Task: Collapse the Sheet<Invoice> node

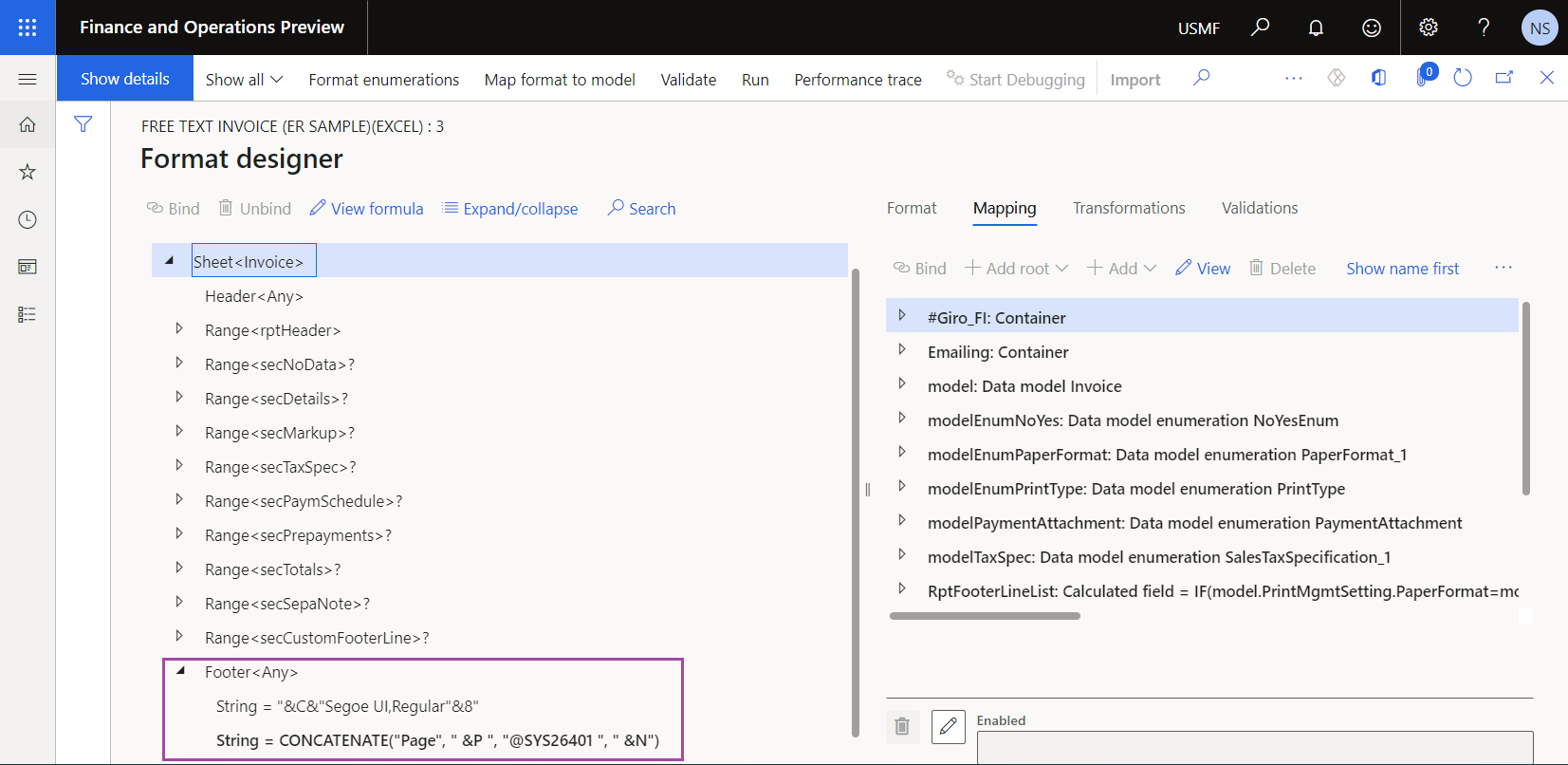Action: pos(170,260)
